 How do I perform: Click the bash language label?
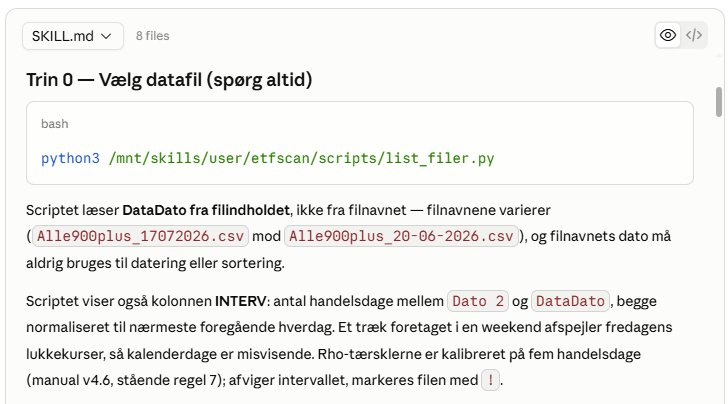(54, 124)
